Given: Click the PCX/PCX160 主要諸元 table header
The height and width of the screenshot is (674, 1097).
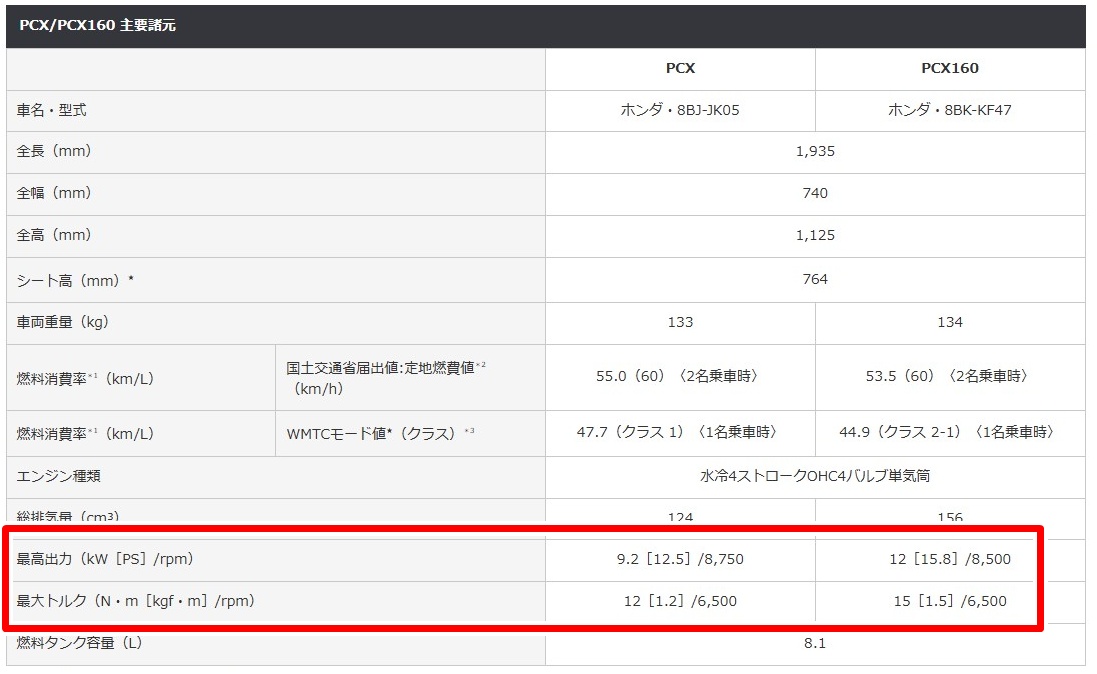Looking at the screenshot, I should tap(98, 26).
